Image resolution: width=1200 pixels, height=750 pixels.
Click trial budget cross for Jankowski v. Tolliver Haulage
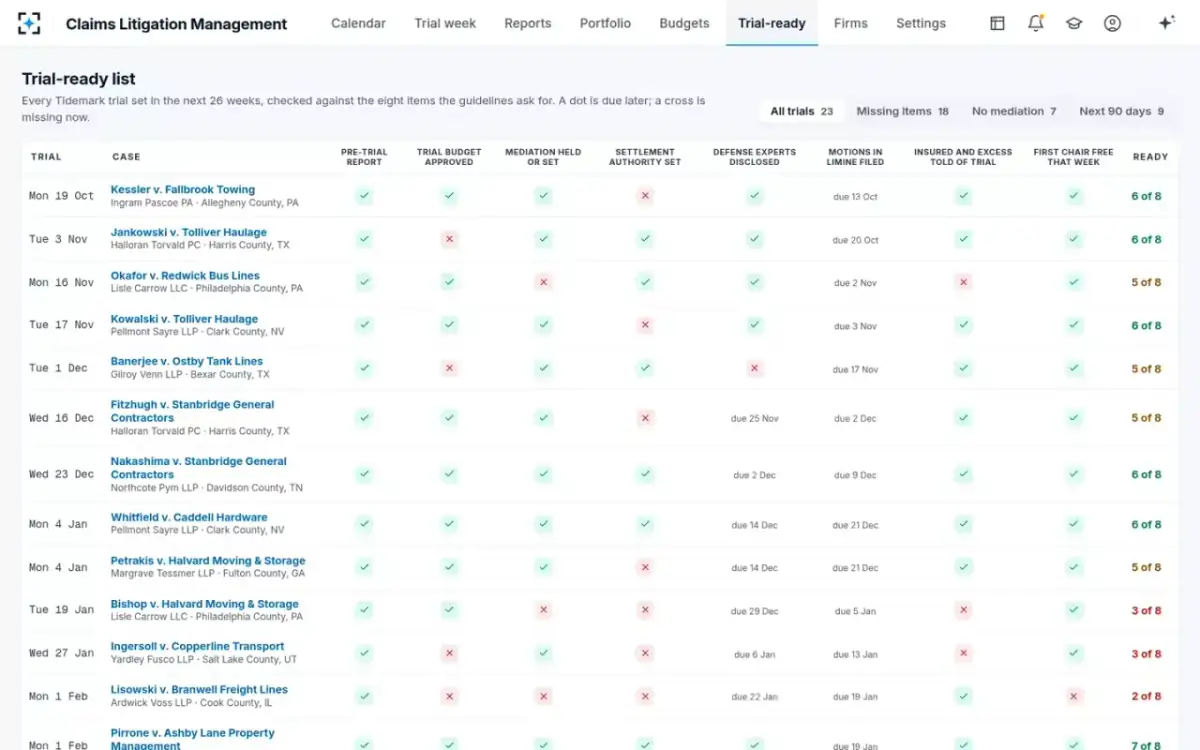(450, 239)
